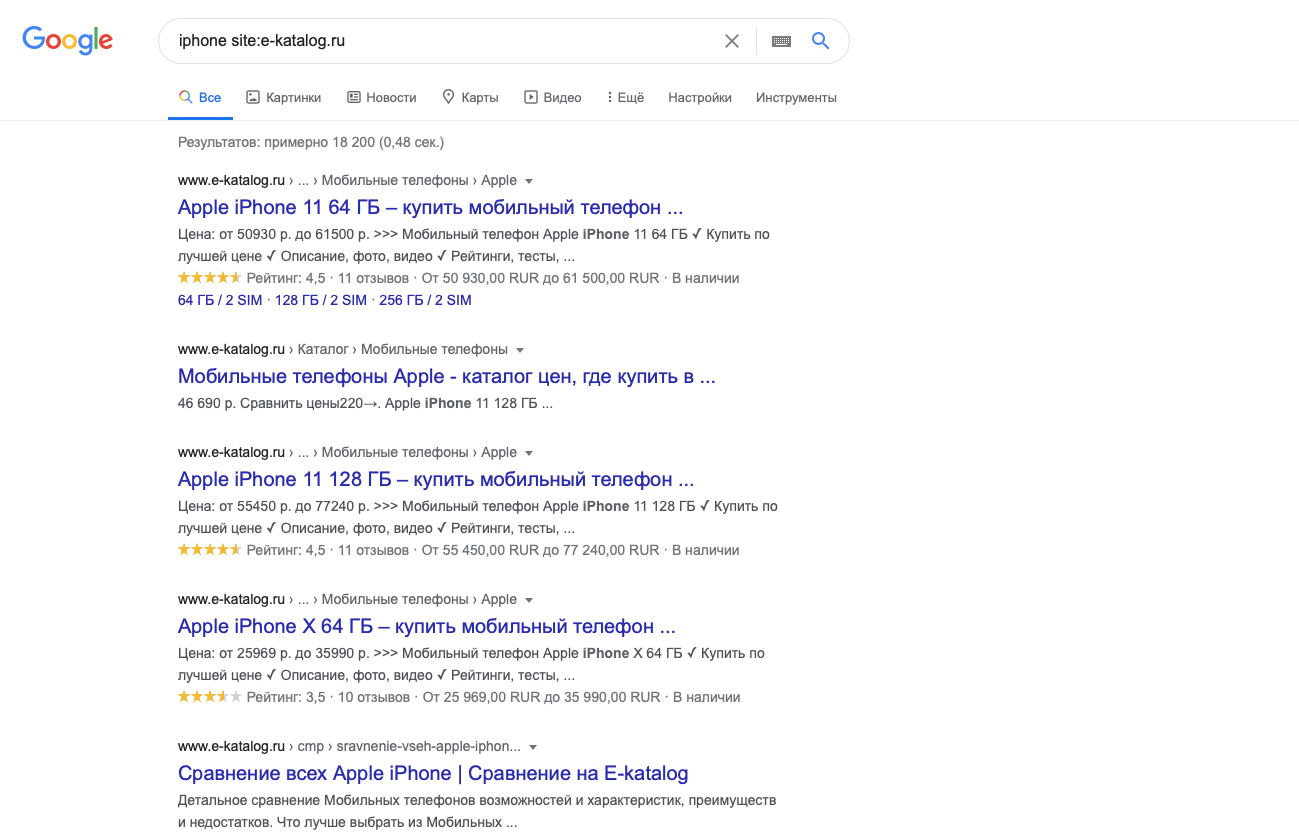The width and height of the screenshot is (1299, 835).
Task: Expand the Ещё menu
Action: click(625, 98)
